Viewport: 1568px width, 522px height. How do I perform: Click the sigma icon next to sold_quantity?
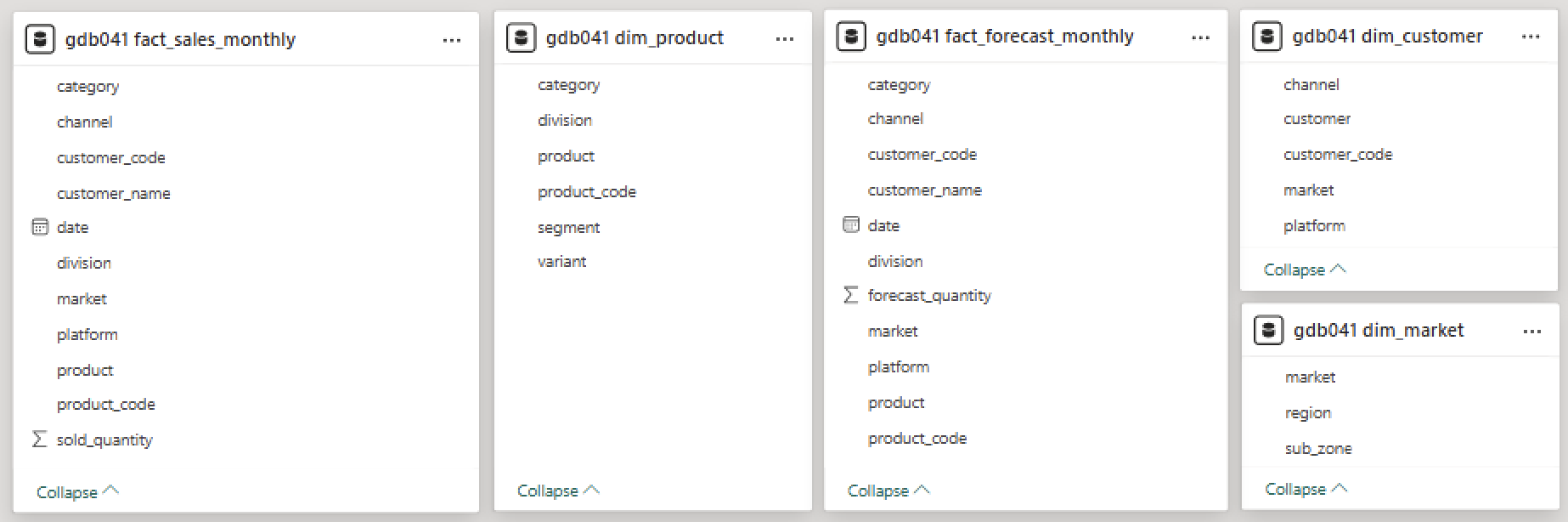pos(39,440)
